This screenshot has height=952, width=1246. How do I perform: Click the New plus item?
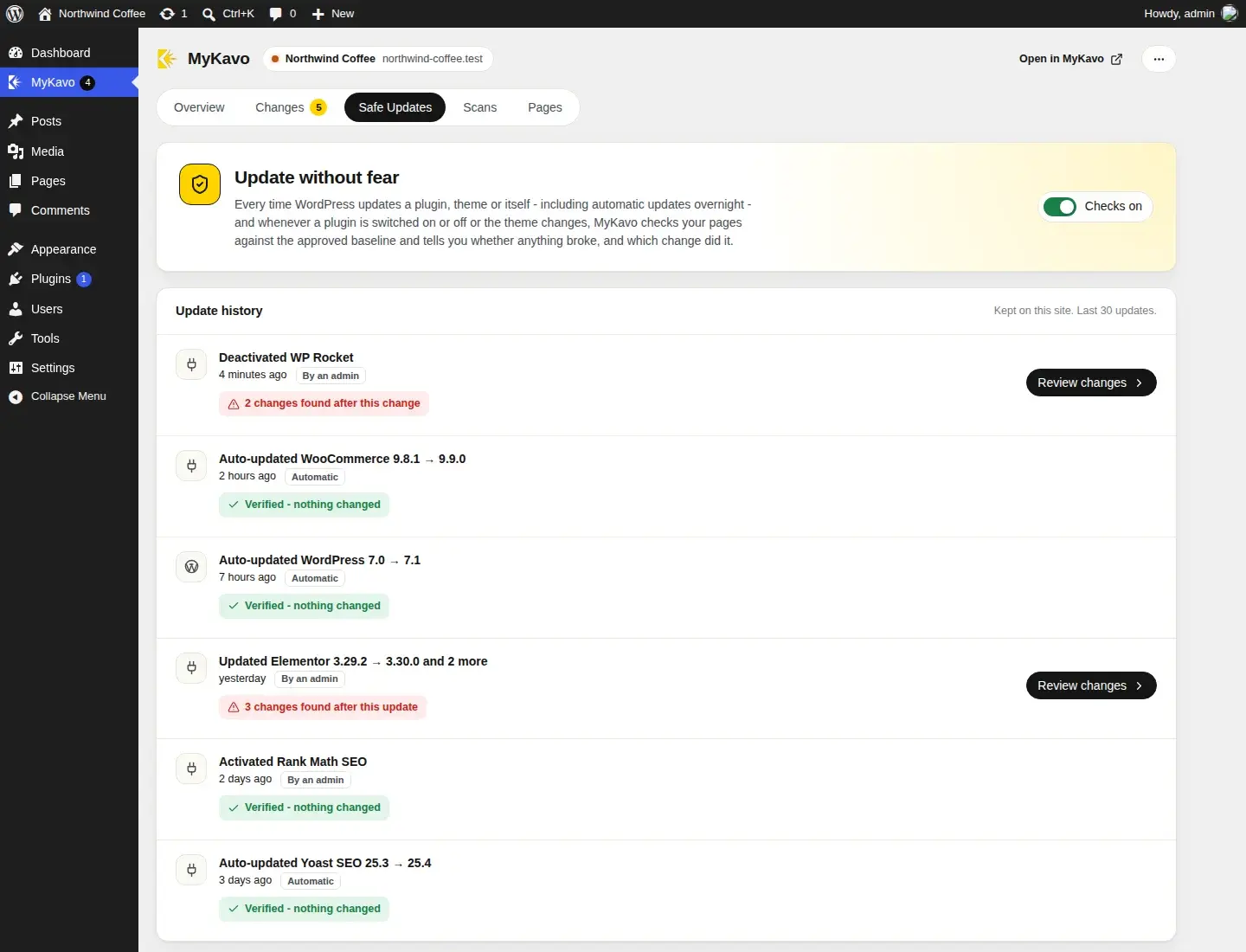[333, 14]
